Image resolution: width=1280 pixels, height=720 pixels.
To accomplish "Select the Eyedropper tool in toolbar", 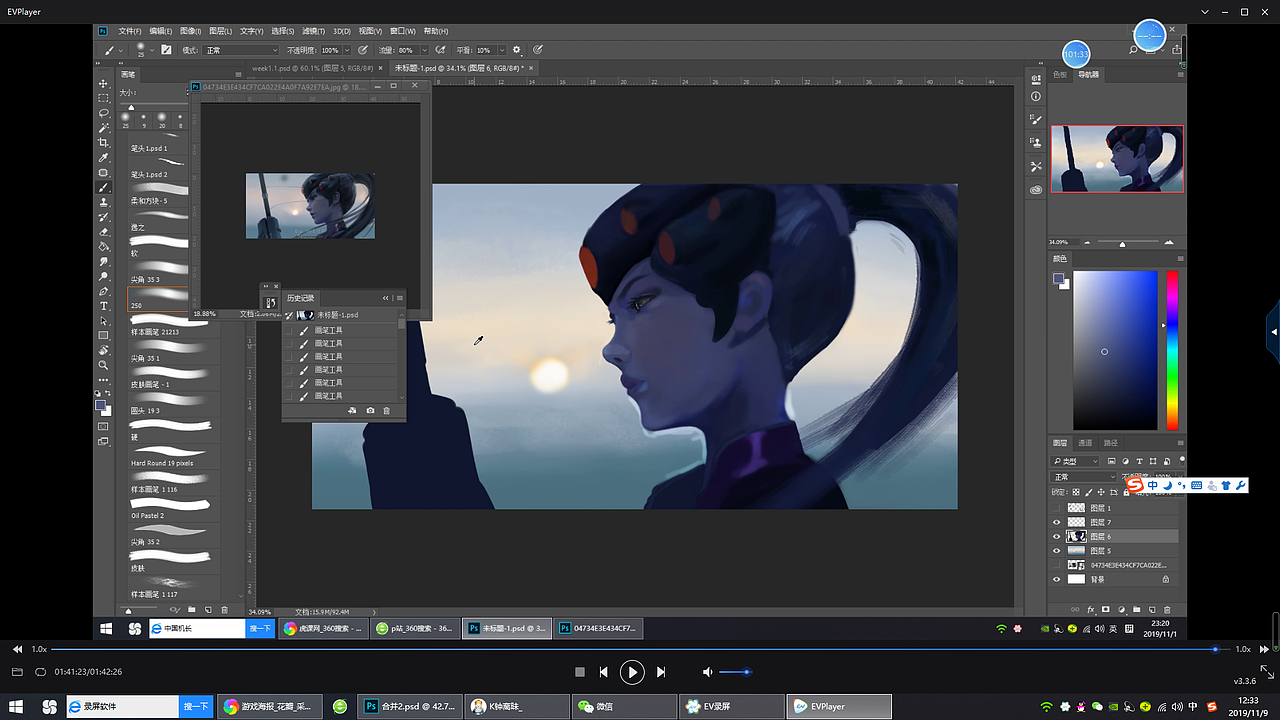I will pyautogui.click(x=104, y=158).
